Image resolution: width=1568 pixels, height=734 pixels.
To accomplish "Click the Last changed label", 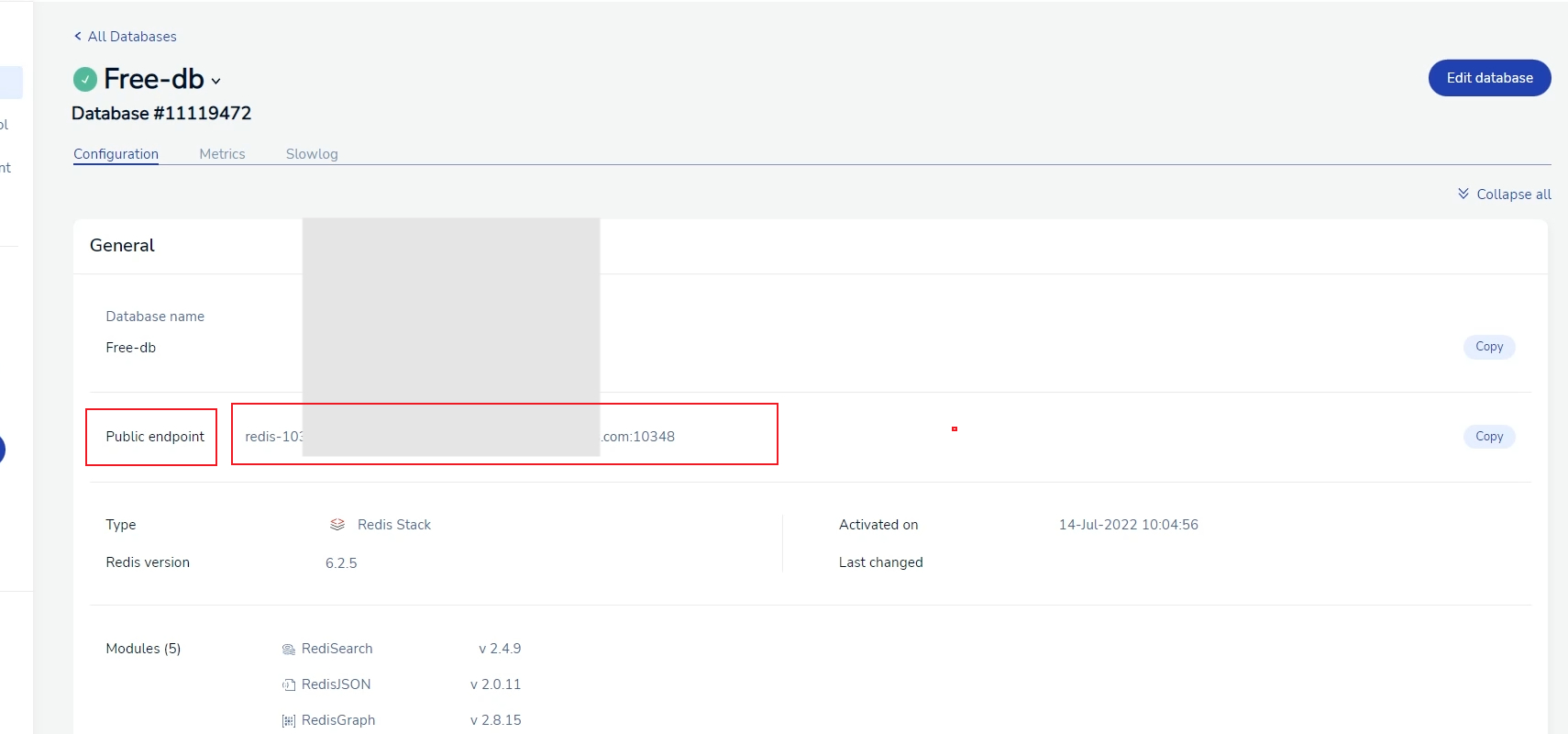I will [x=880, y=562].
